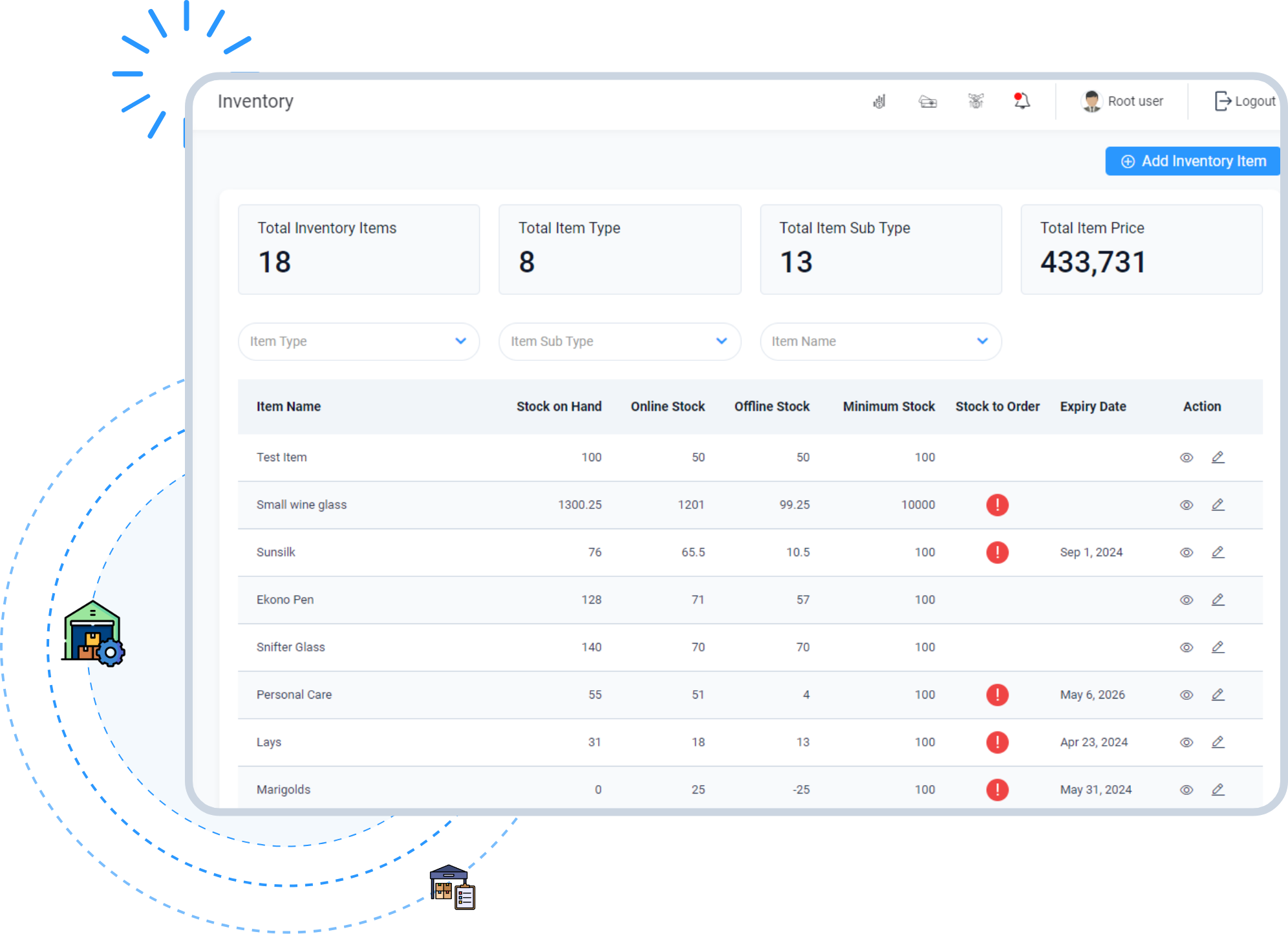Sort by Item Name column header
1288x934 pixels.
click(288, 407)
